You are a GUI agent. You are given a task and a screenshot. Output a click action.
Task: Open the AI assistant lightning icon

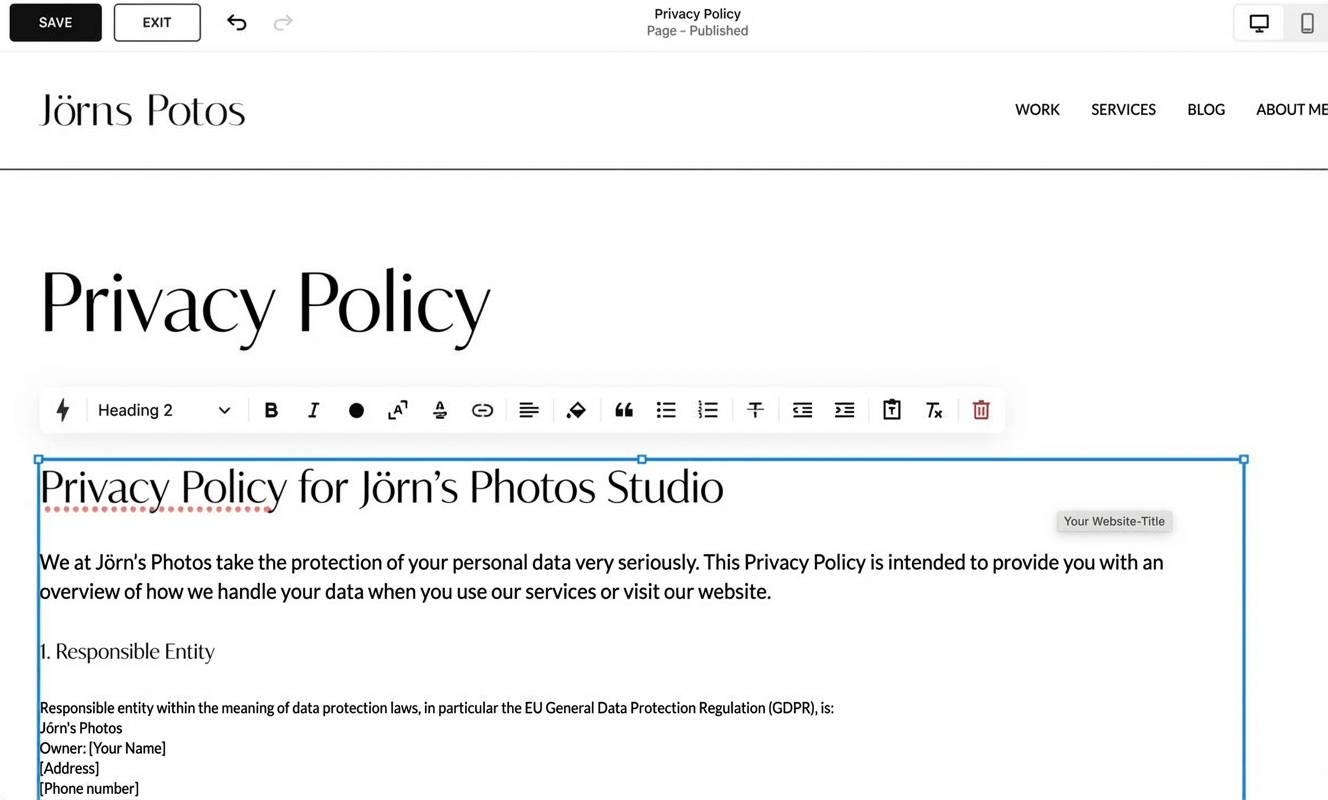(63, 410)
